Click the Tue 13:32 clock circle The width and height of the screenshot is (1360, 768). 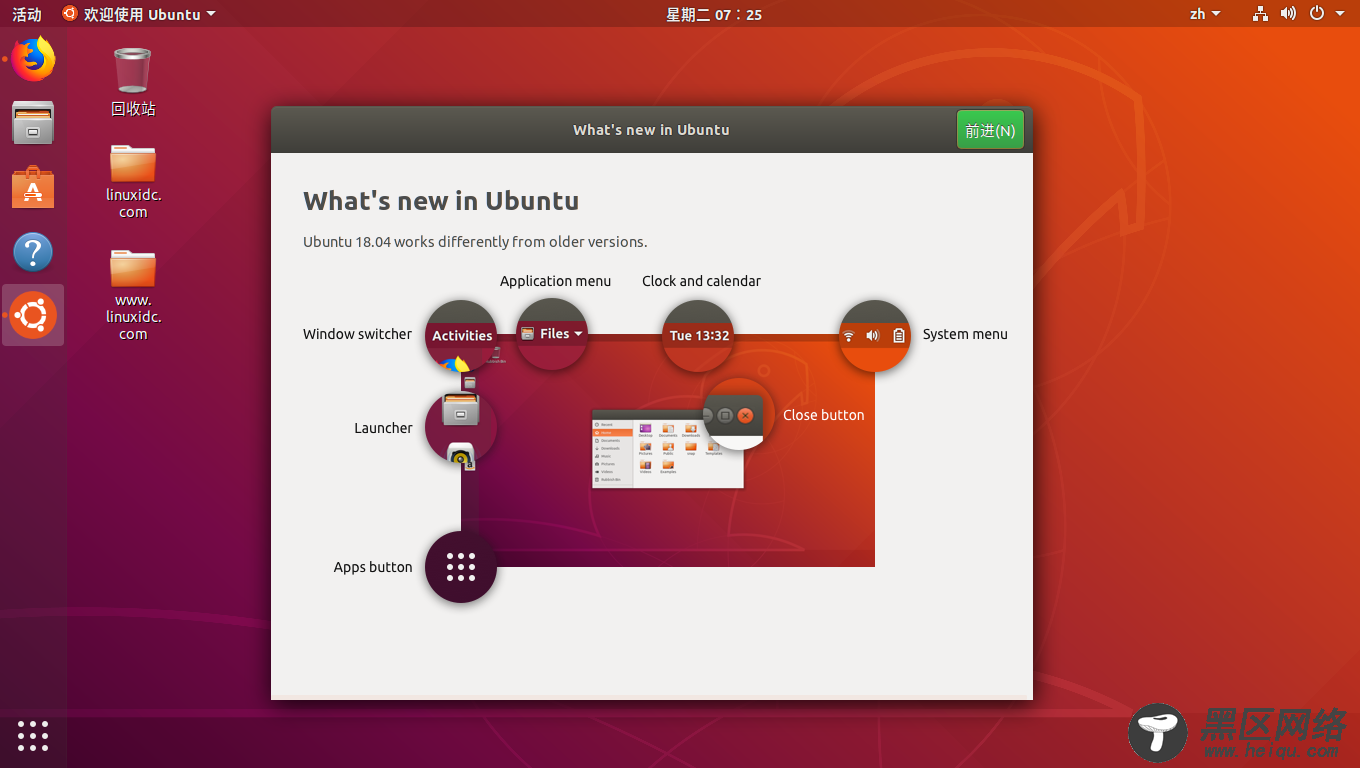(x=699, y=336)
